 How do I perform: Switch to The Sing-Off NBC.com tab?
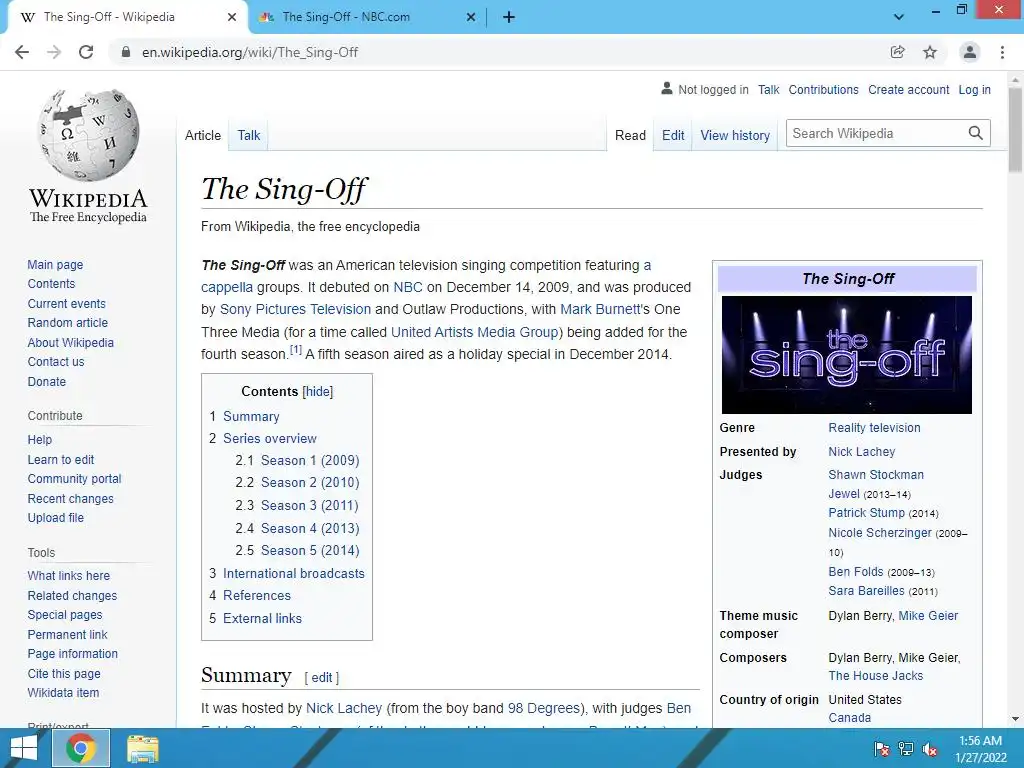tap(366, 17)
